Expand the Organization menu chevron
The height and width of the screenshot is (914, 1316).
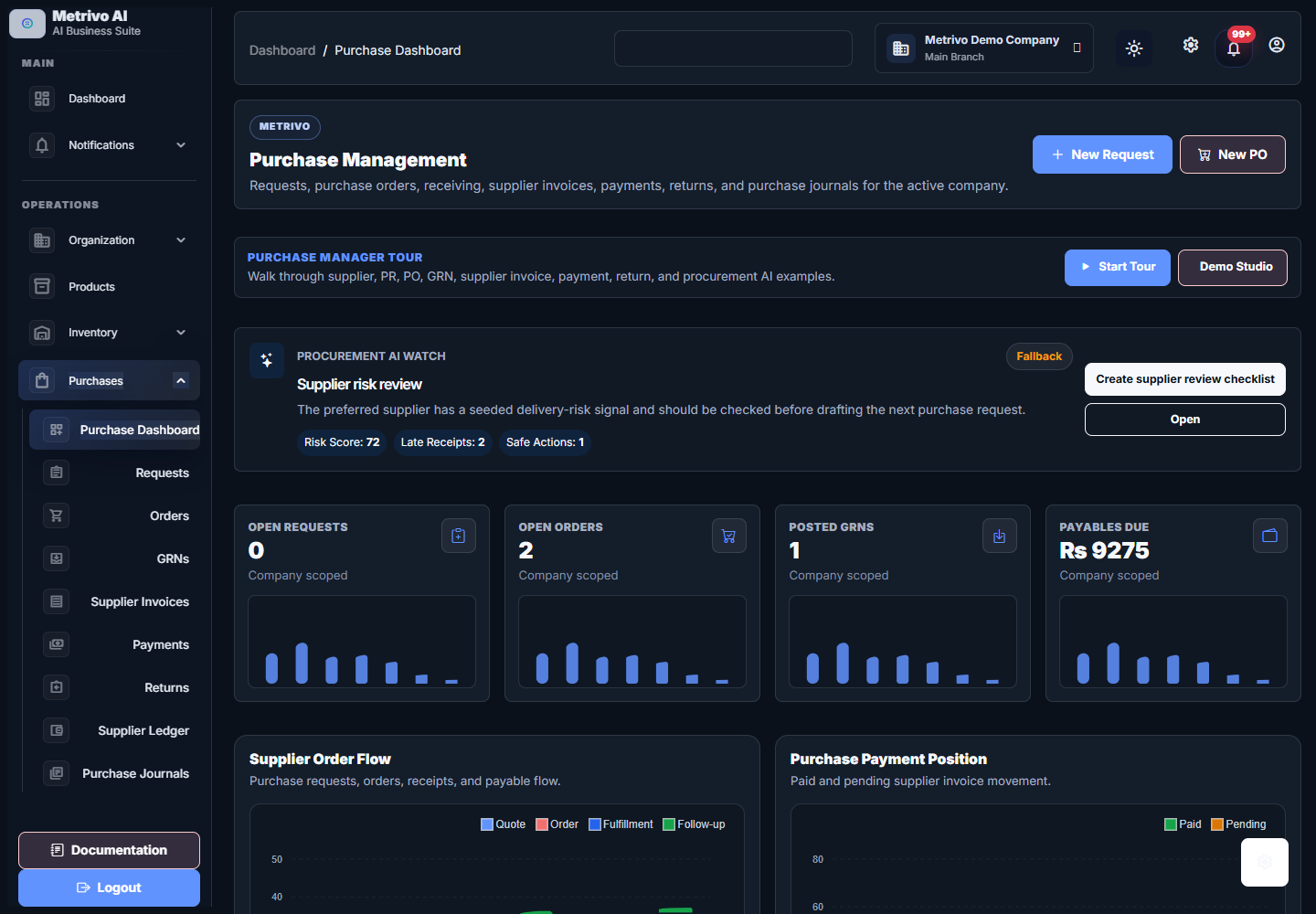click(181, 240)
